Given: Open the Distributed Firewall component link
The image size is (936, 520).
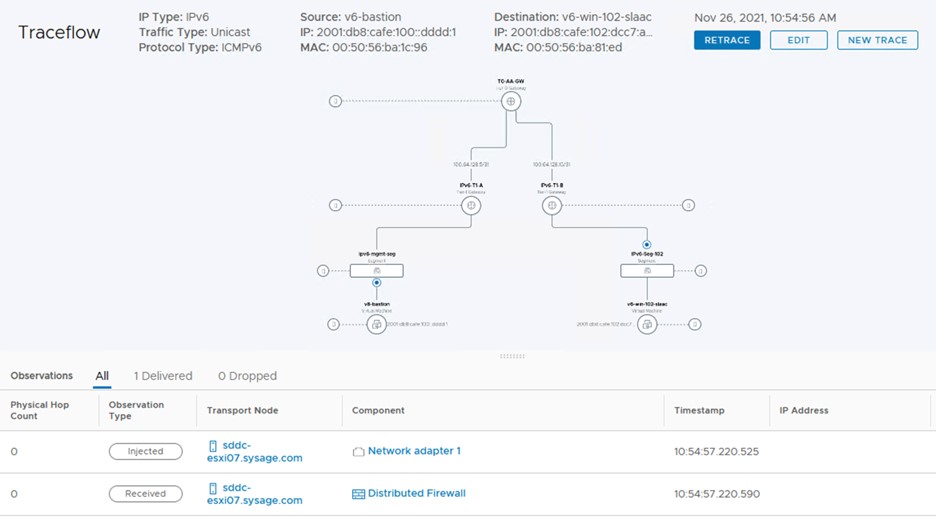Looking at the screenshot, I should (416, 493).
